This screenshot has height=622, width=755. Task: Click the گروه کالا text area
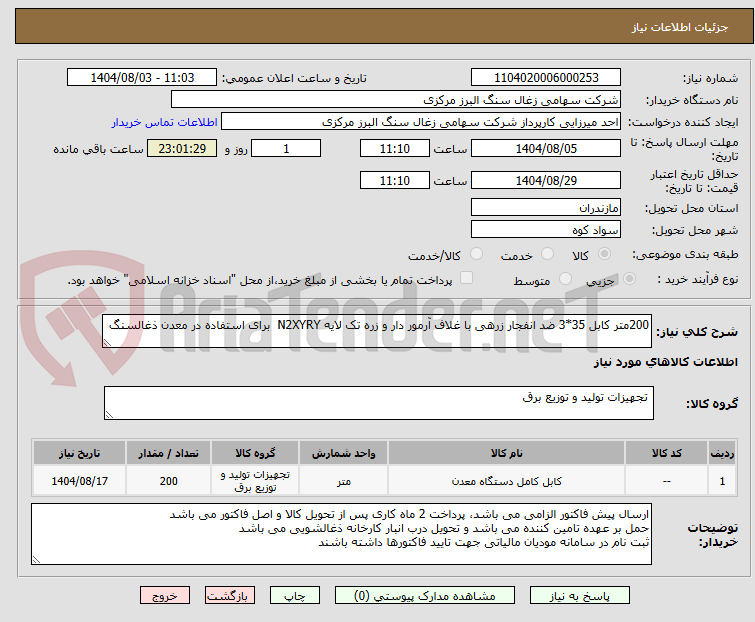378,403
